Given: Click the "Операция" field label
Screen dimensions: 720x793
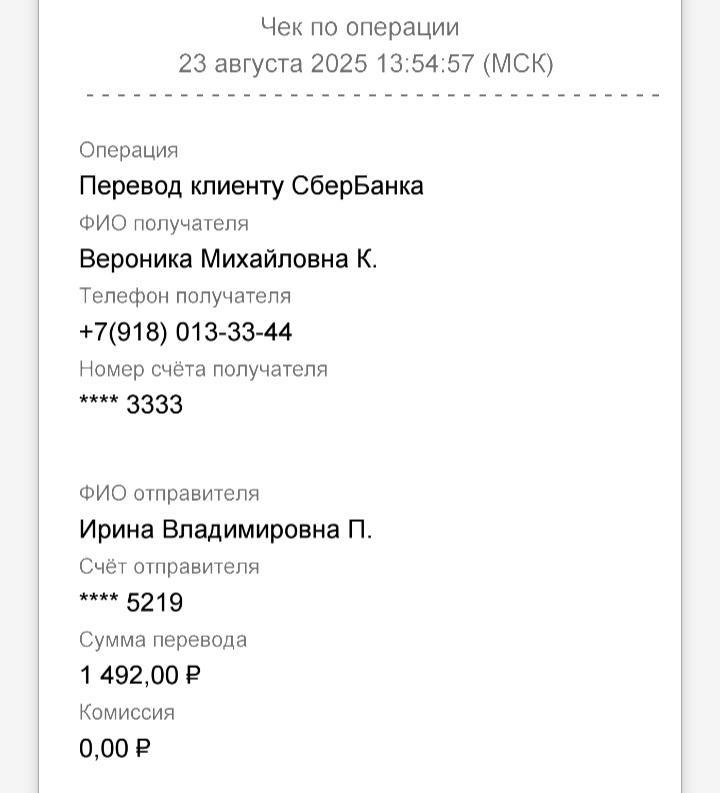Looking at the screenshot, I should point(128,151).
